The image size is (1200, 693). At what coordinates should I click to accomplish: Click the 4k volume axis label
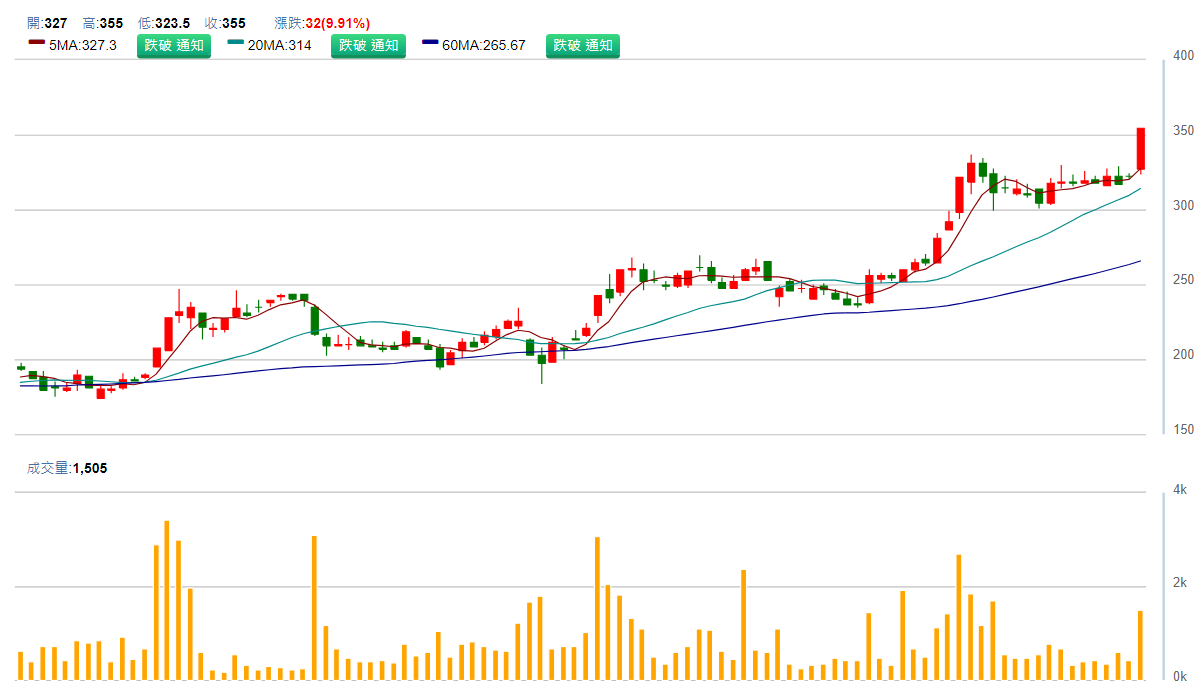tap(1180, 489)
